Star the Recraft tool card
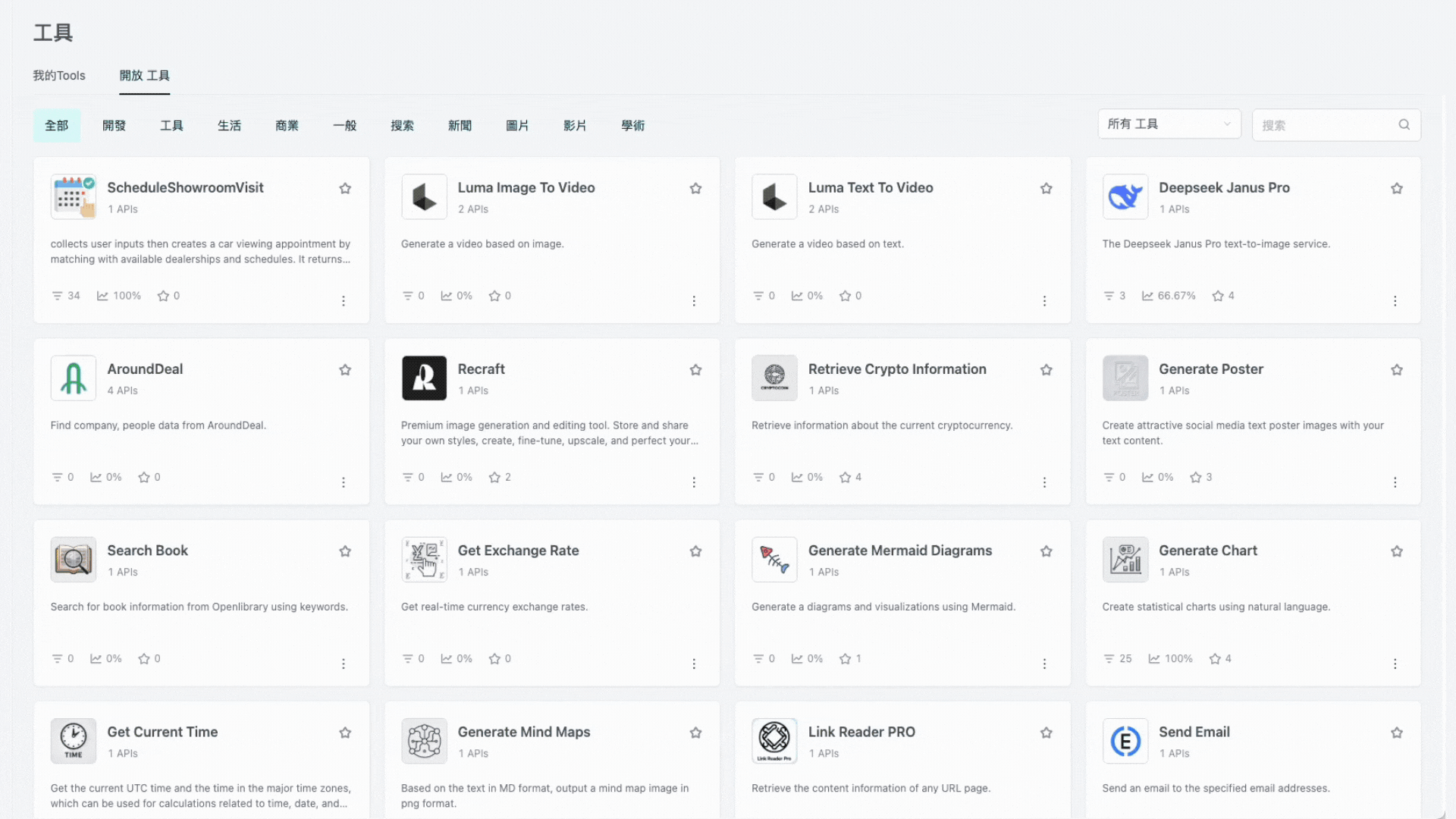This screenshot has height=819, width=1456. (695, 369)
